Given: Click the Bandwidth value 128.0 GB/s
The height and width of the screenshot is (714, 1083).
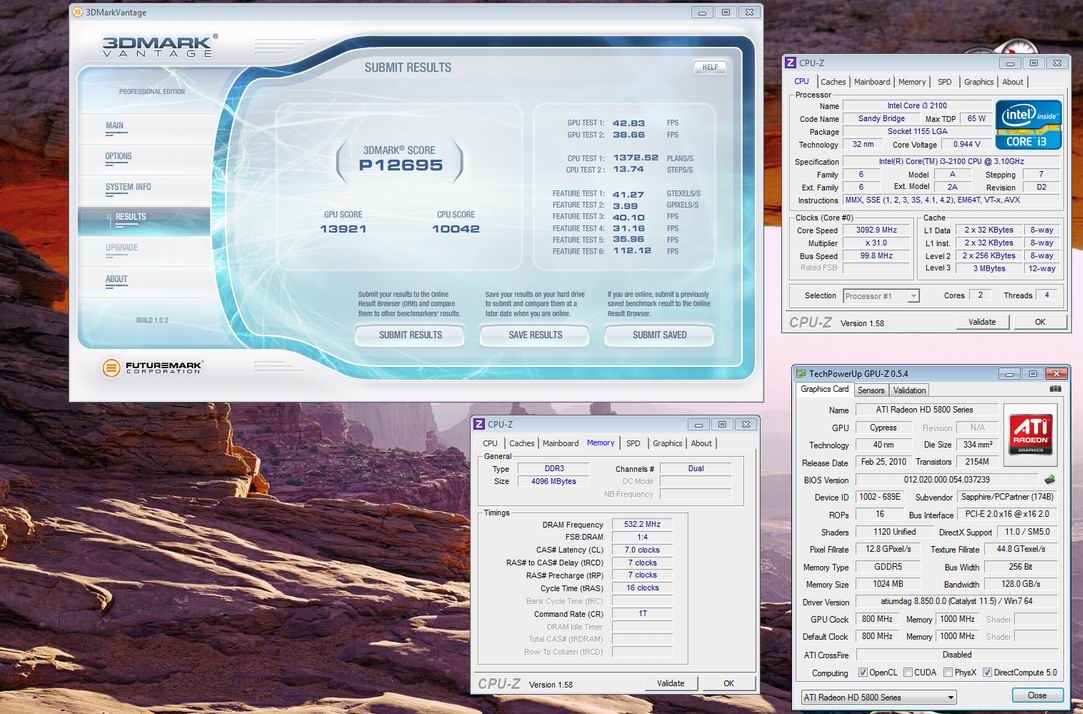Looking at the screenshot, I should click(x=1021, y=584).
